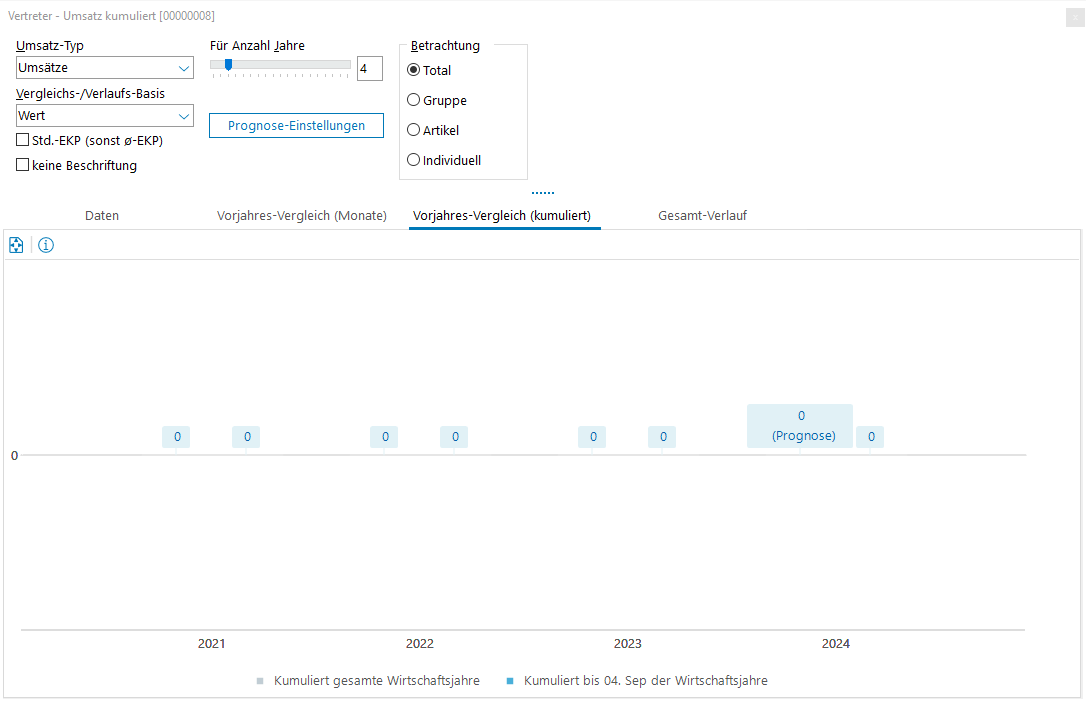Click the 'Kumuliert gesamte Wirtschaftsjahre' legend marker
The height and width of the screenshot is (702, 1086).
click(x=260, y=681)
